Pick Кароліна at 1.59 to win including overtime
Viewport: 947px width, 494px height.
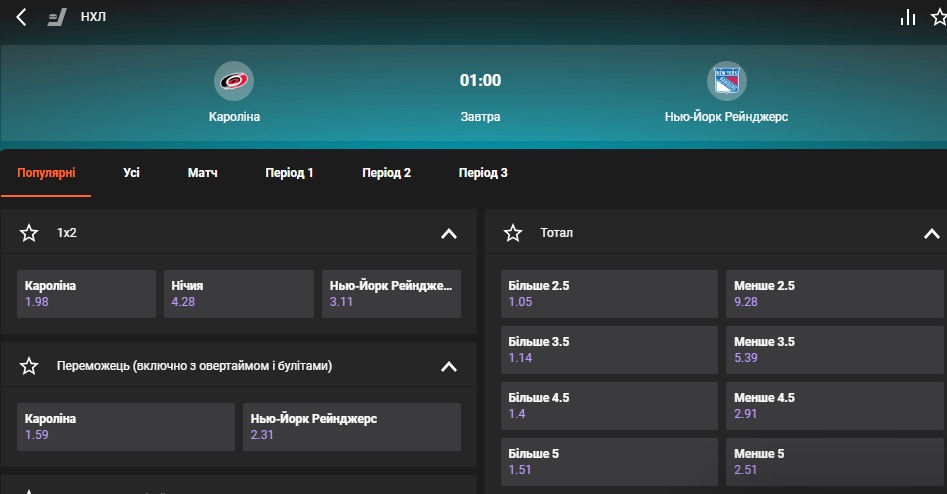pos(126,427)
